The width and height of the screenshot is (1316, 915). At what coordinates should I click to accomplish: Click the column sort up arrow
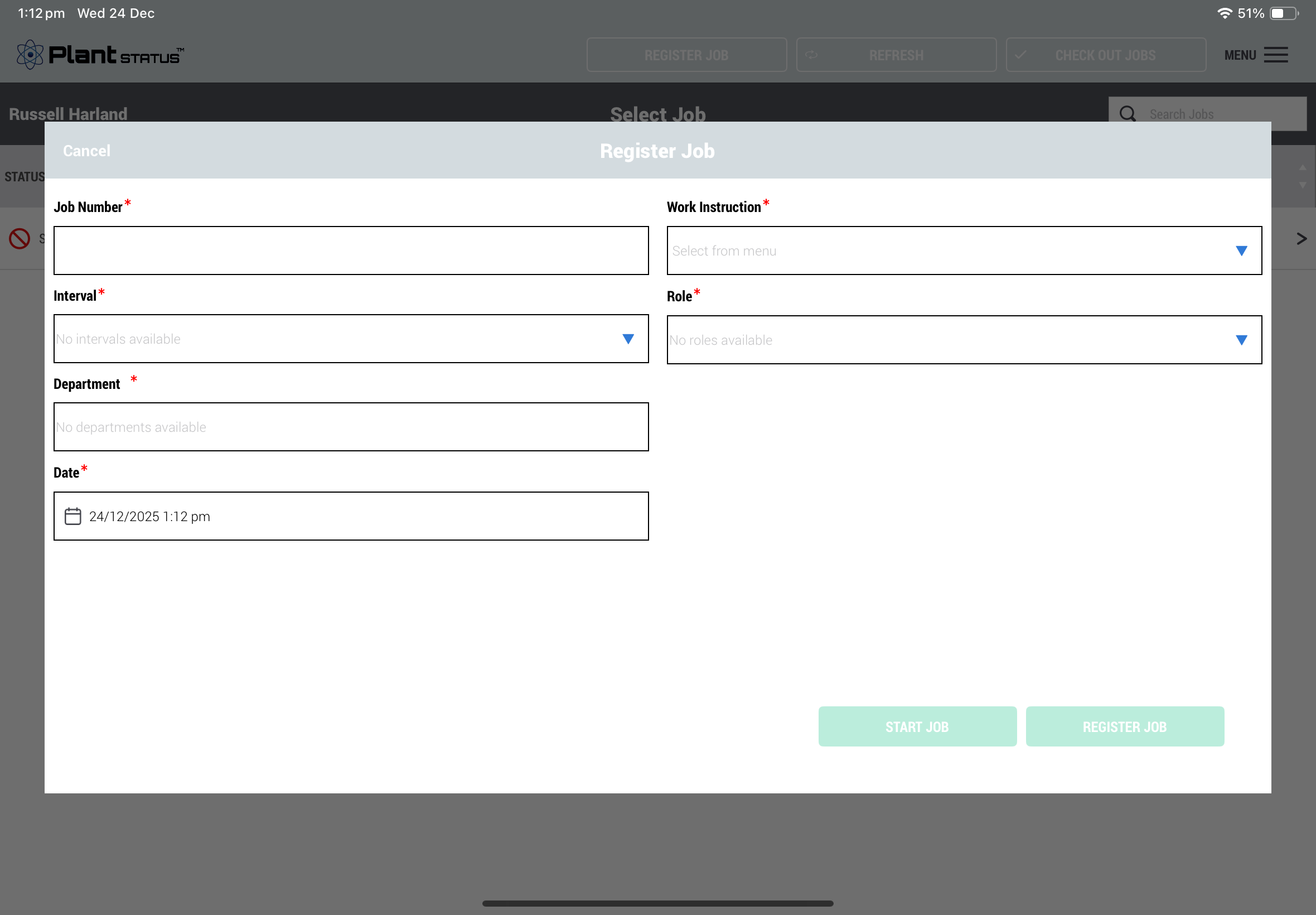pos(1302,167)
